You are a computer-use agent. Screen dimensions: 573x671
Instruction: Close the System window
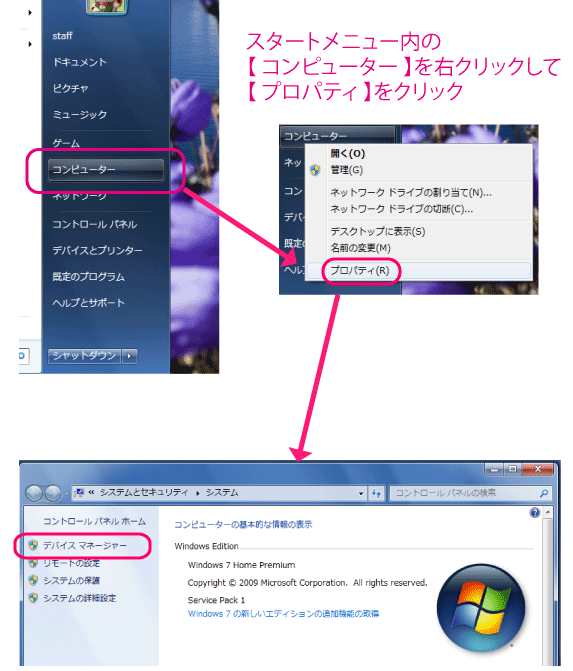click(x=538, y=469)
